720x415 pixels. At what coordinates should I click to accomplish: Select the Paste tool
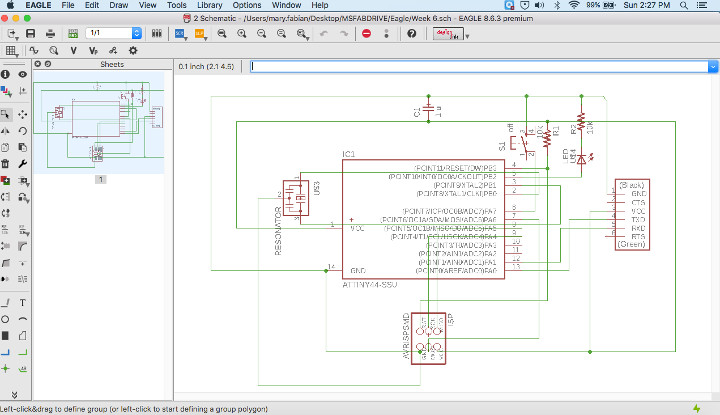point(22,147)
